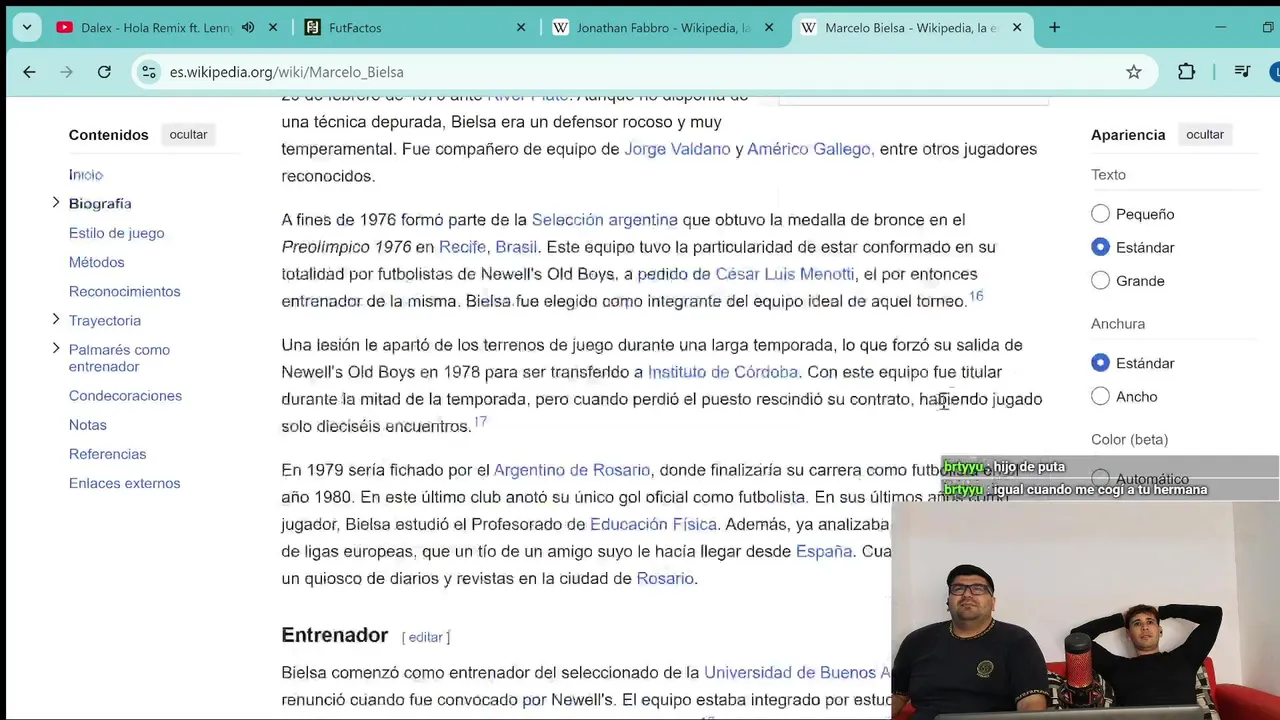Select Grande text size
The image size is (1280, 720).
pyautogui.click(x=1100, y=281)
